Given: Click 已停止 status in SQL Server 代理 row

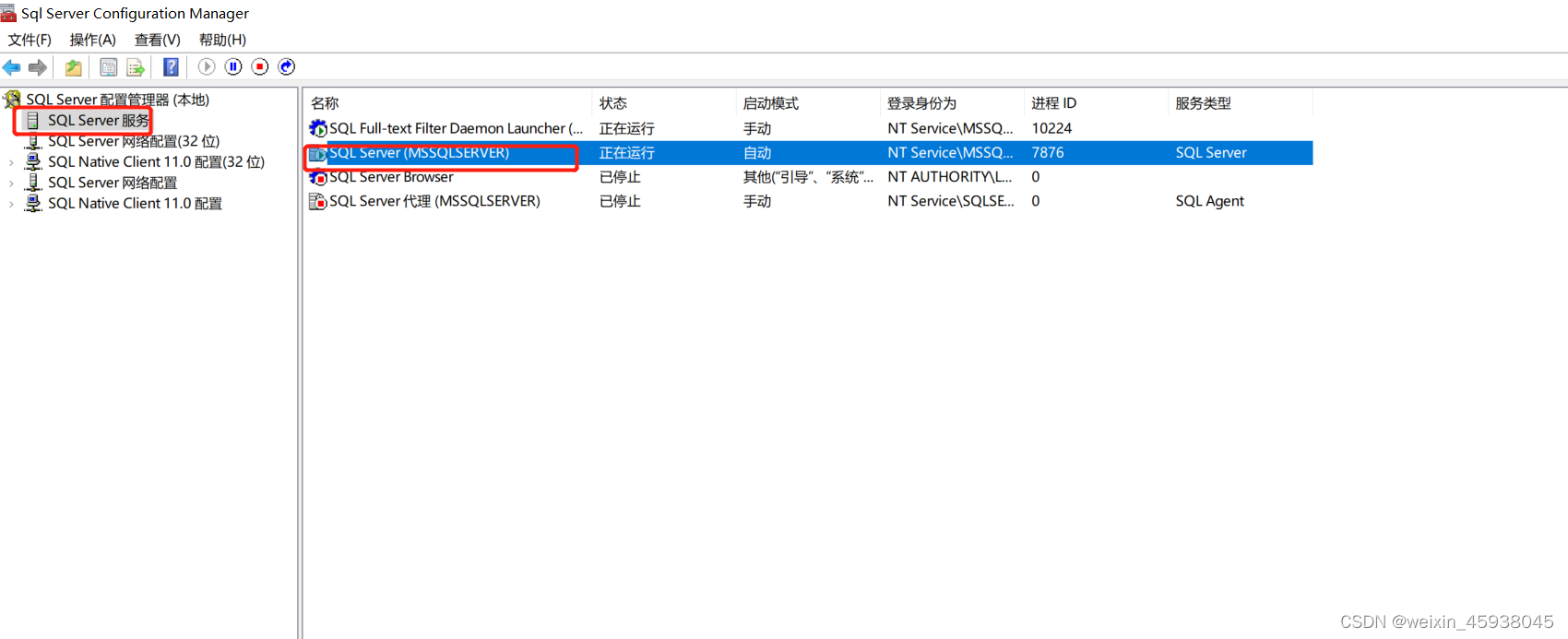Looking at the screenshot, I should 620,201.
